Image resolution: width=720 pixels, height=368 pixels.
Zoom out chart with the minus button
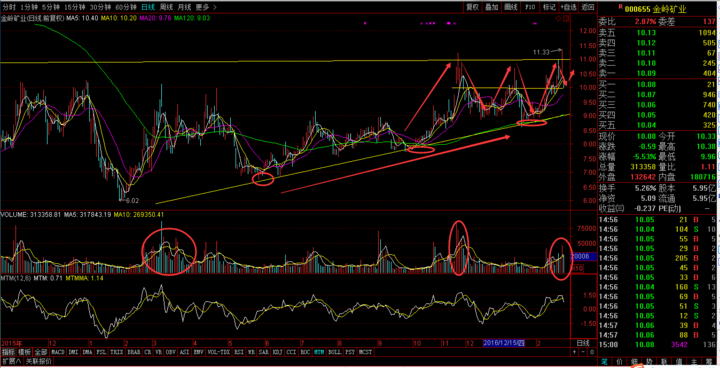[583, 352]
